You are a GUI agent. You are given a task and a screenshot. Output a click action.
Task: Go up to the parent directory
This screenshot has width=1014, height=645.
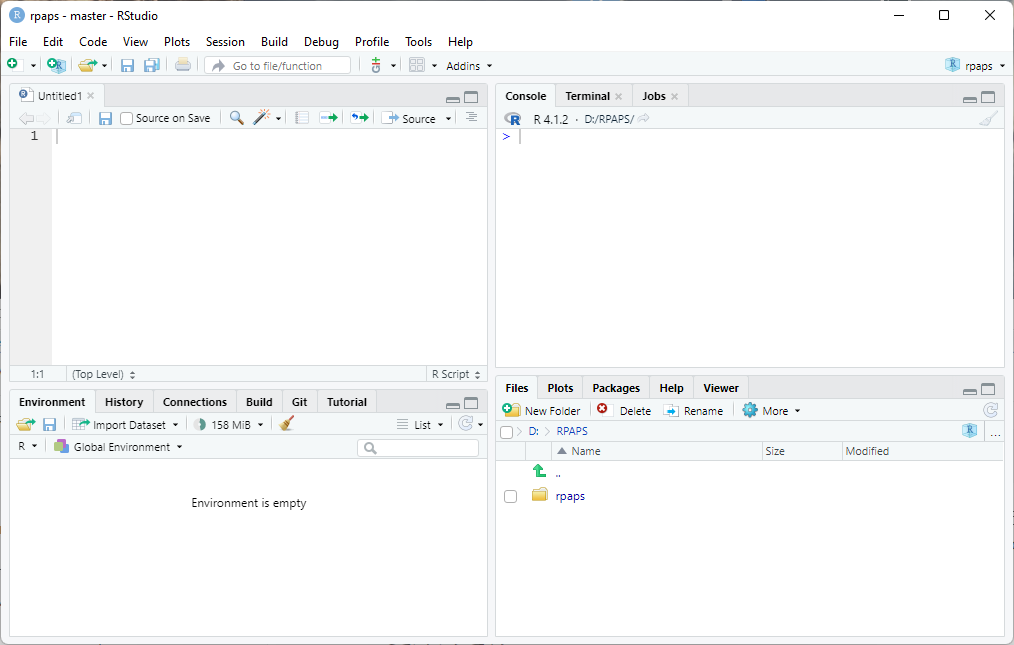tap(539, 471)
